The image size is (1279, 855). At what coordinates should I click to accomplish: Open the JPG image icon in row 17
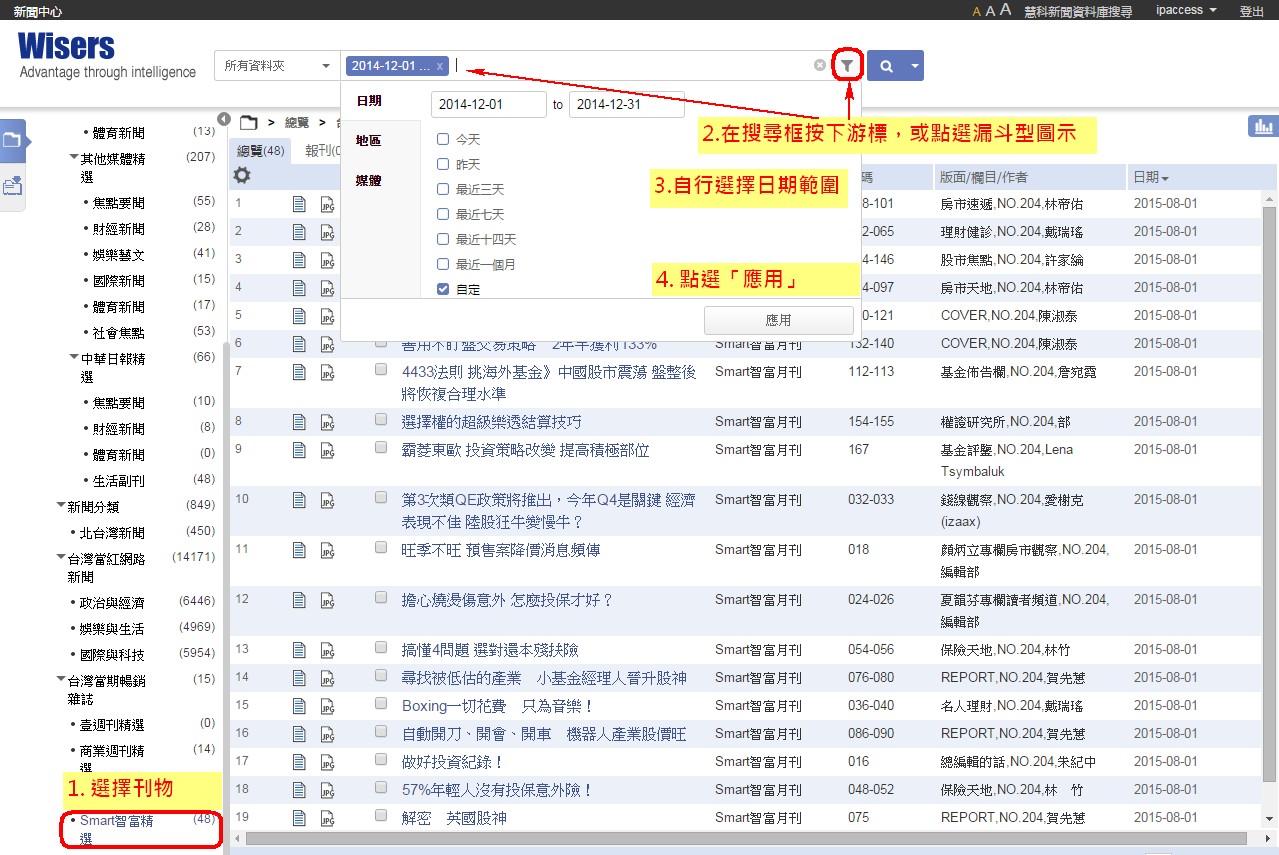tap(327, 762)
